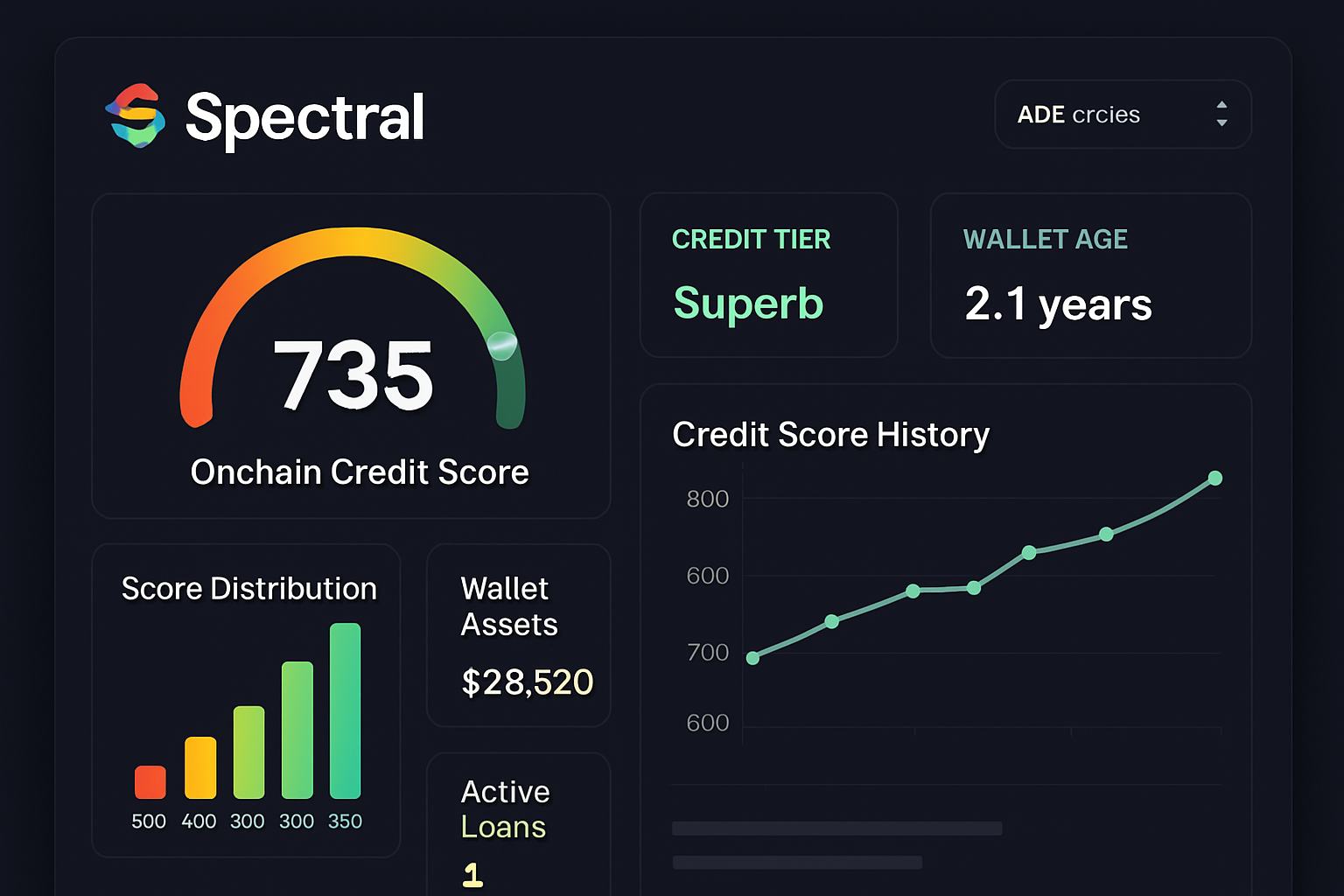Click the green gauge endpoint indicator

(504, 347)
